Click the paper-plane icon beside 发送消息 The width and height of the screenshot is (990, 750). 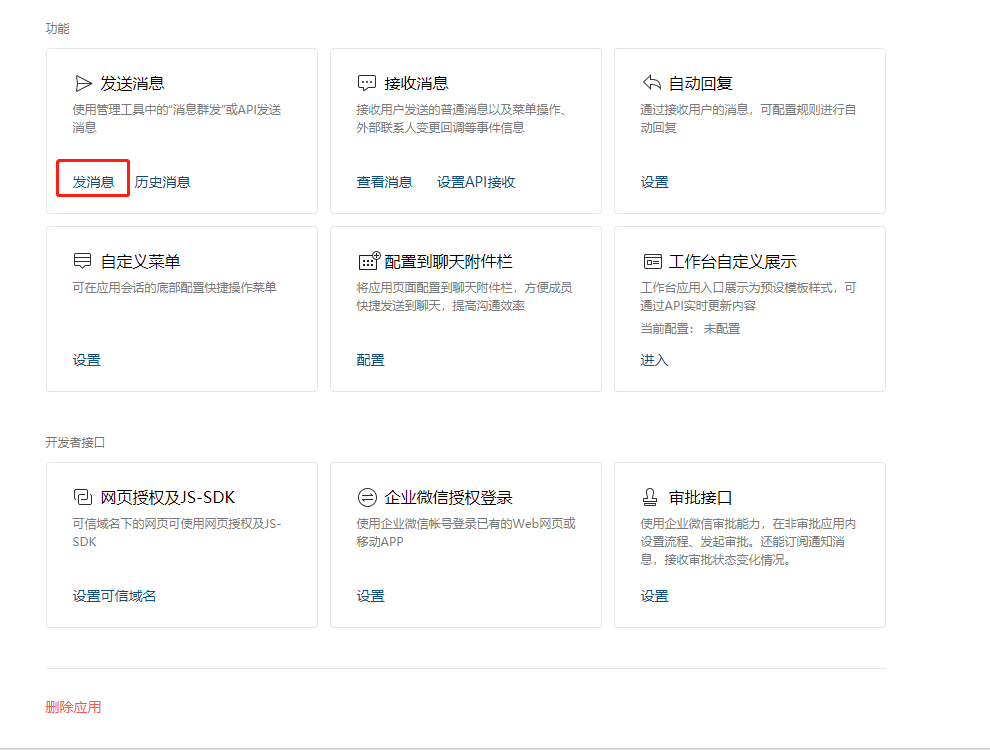pos(83,83)
